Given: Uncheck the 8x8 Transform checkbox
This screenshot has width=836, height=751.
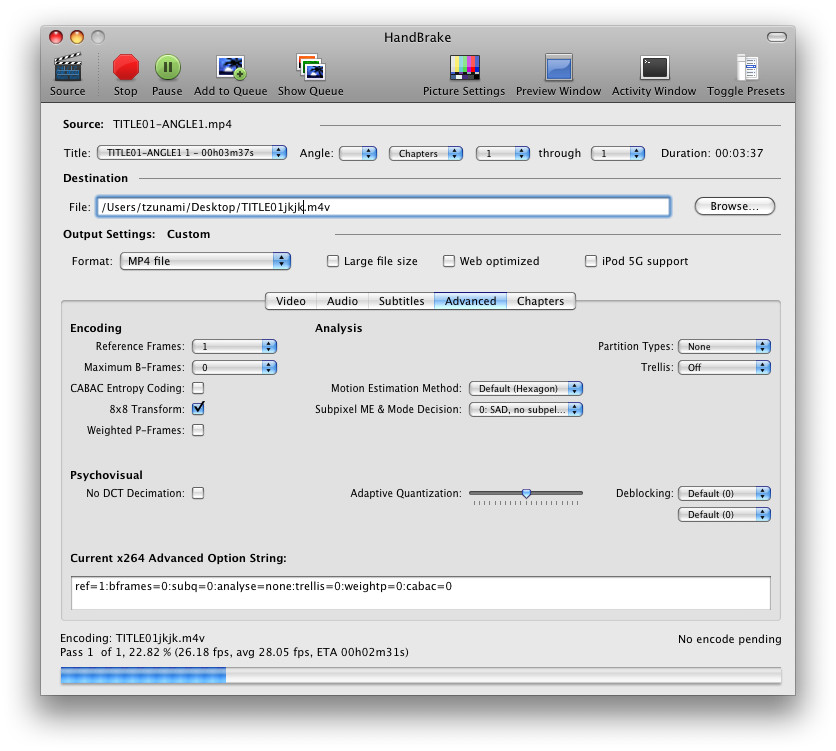Looking at the screenshot, I should tap(198, 409).
